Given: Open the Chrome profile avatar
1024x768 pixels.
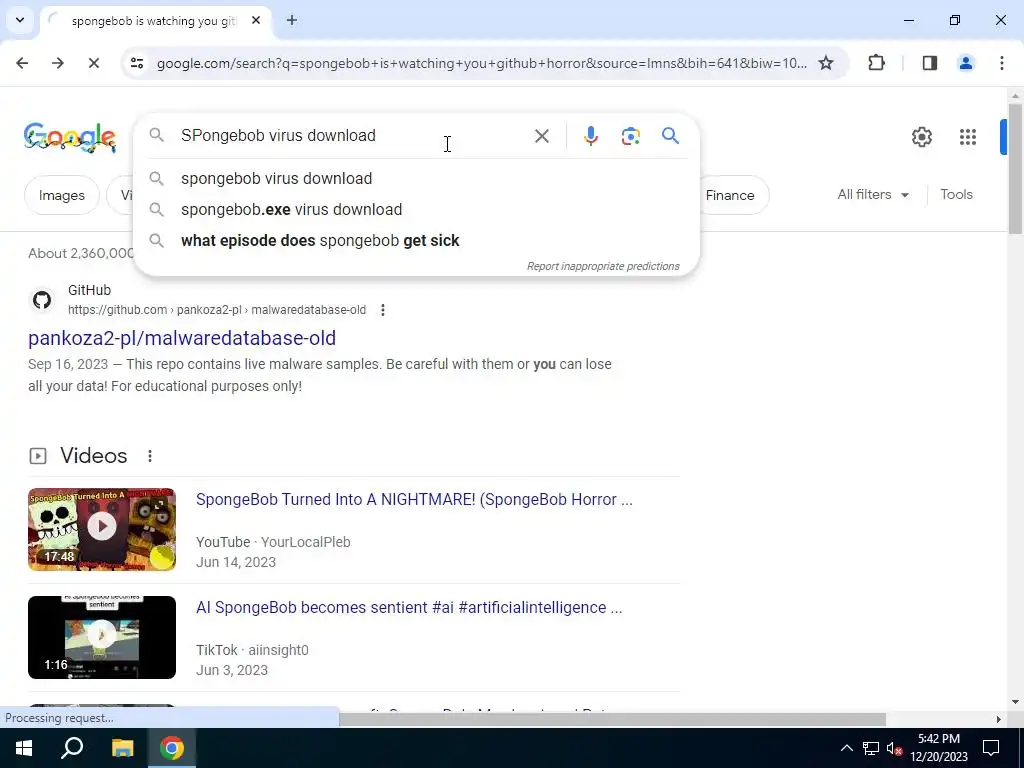Looking at the screenshot, I should [x=966, y=63].
